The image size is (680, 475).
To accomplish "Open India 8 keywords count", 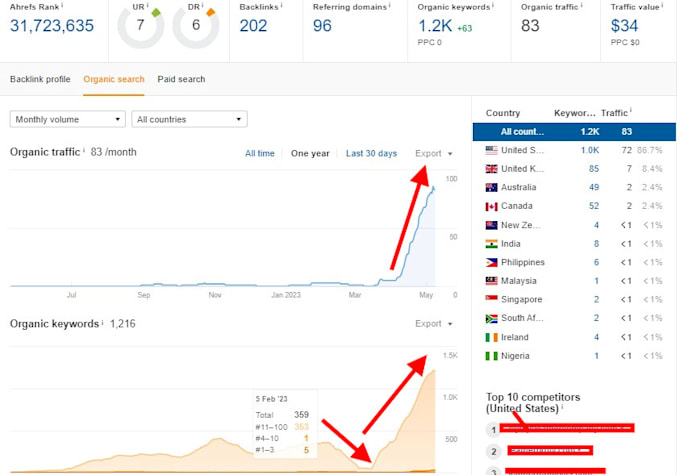I will pos(596,244).
